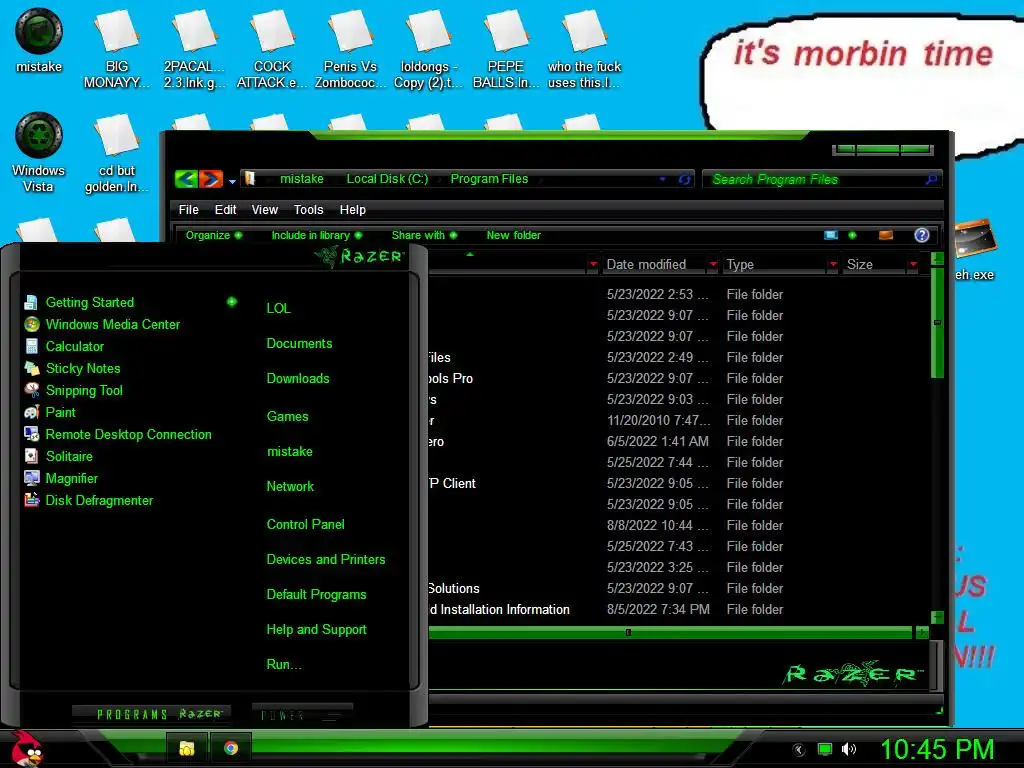Click the network monitor tray icon
The height and width of the screenshot is (768, 1024).
(x=825, y=749)
